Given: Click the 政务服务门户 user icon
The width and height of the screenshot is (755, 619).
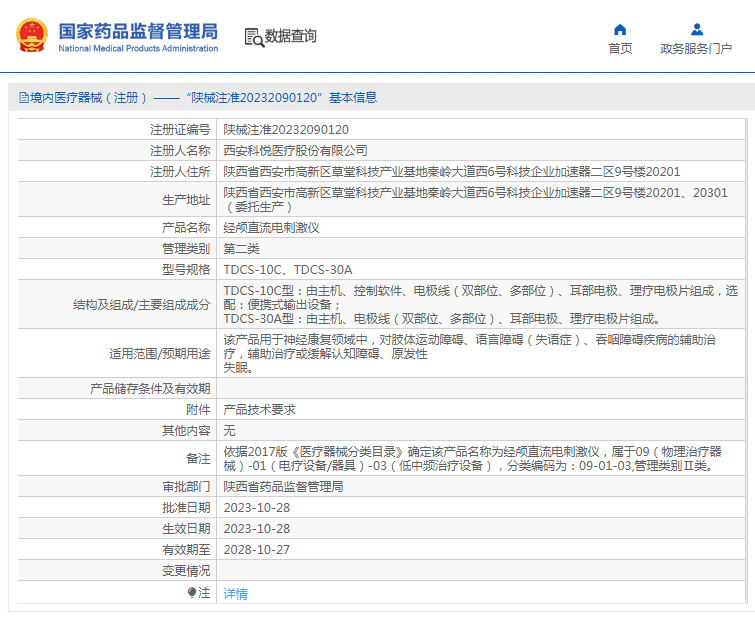Looking at the screenshot, I should [x=696, y=30].
